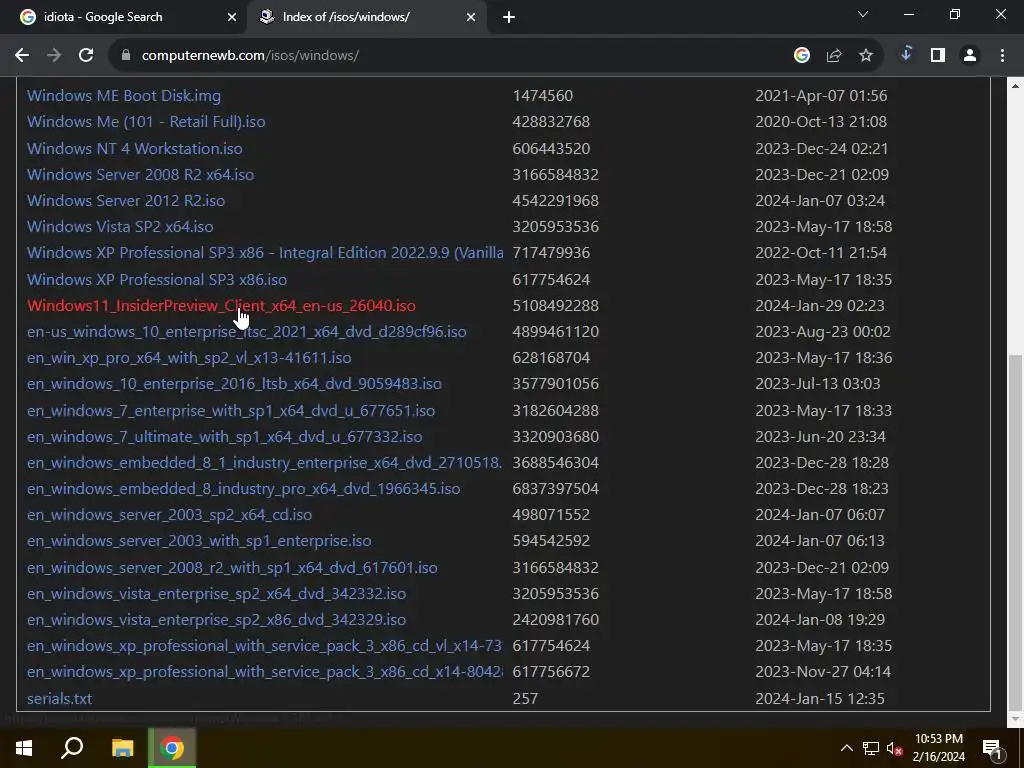Download Windows ME Boot Disk.img
1024x768 pixels.
point(124,96)
